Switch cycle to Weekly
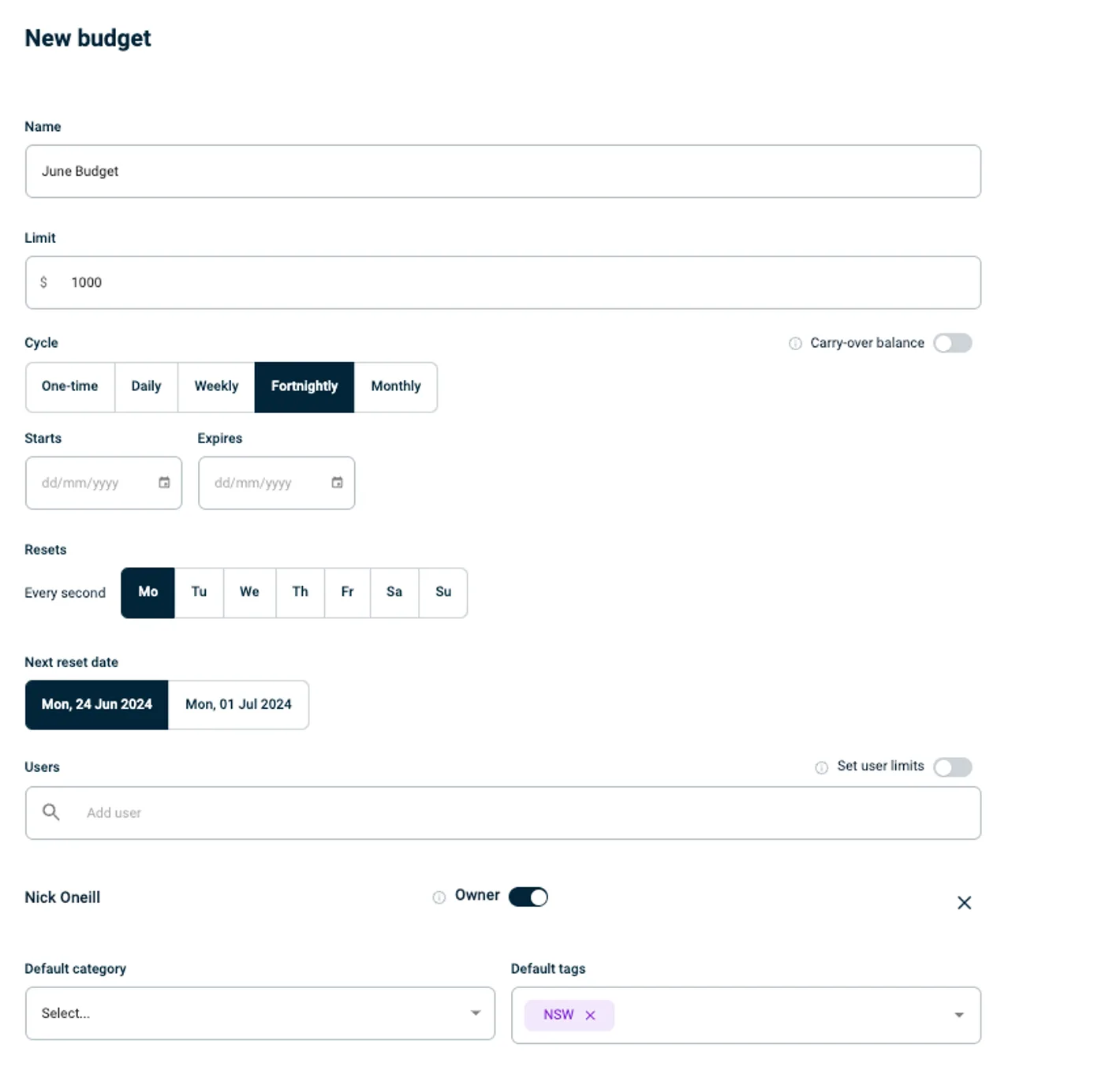 click(216, 386)
